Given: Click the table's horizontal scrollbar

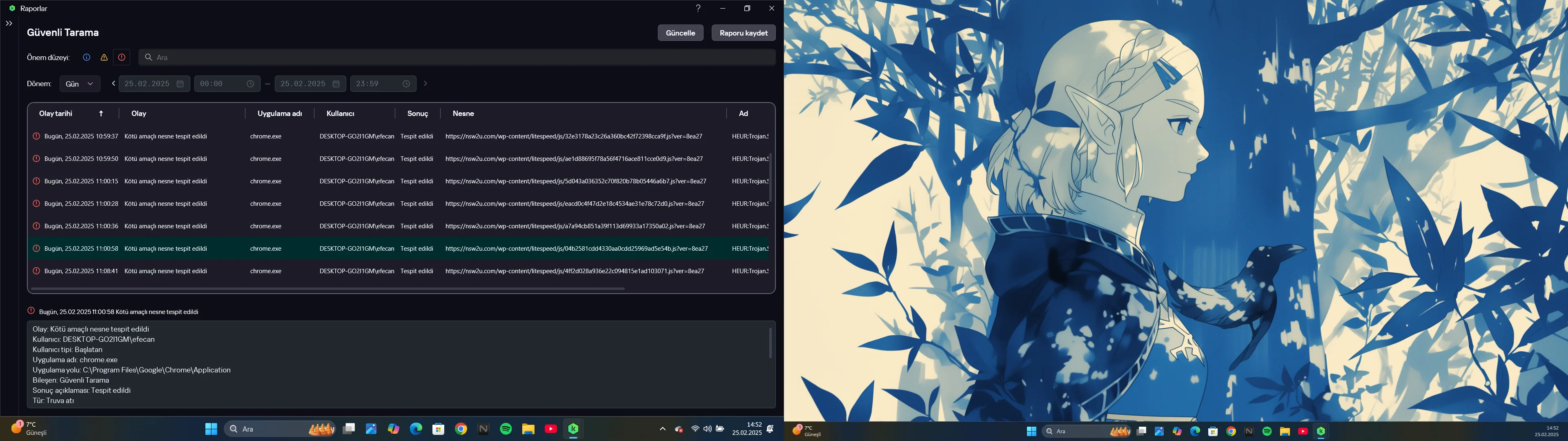Looking at the screenshot, I should coord(328,289).
